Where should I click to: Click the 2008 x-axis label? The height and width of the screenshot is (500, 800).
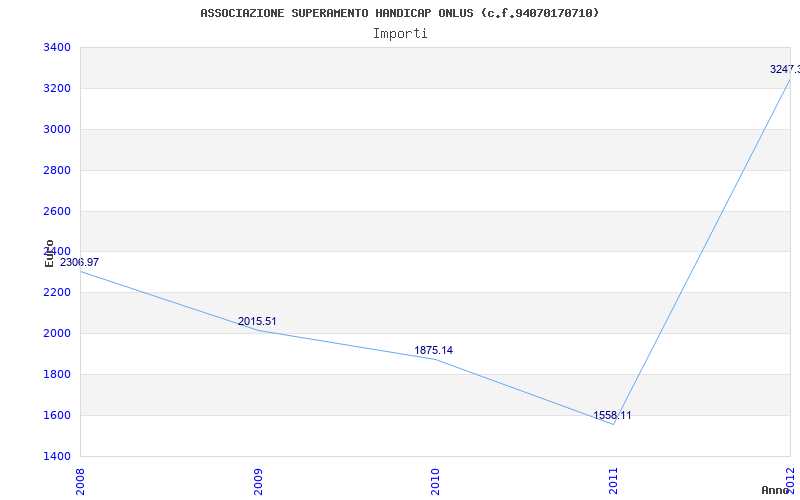(x=81, y=481)
